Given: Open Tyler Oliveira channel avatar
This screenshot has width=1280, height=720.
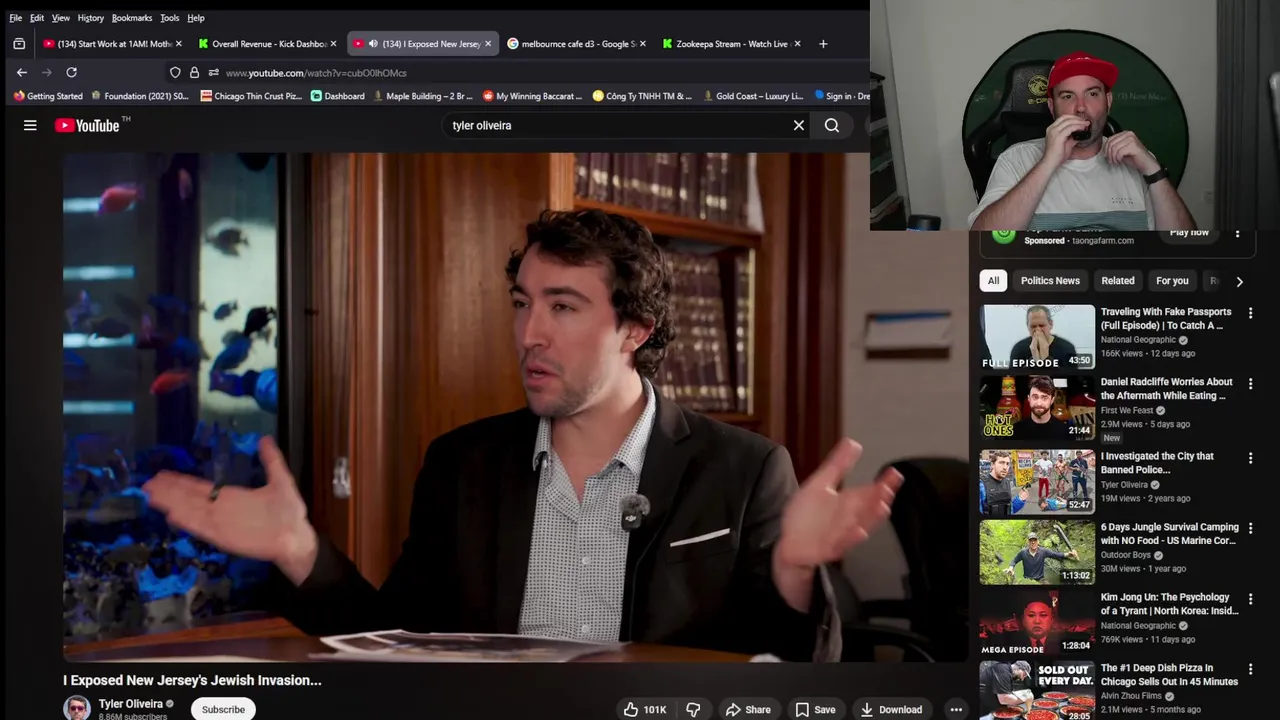Looking at the screenshot, I should (x=77, y=708).
